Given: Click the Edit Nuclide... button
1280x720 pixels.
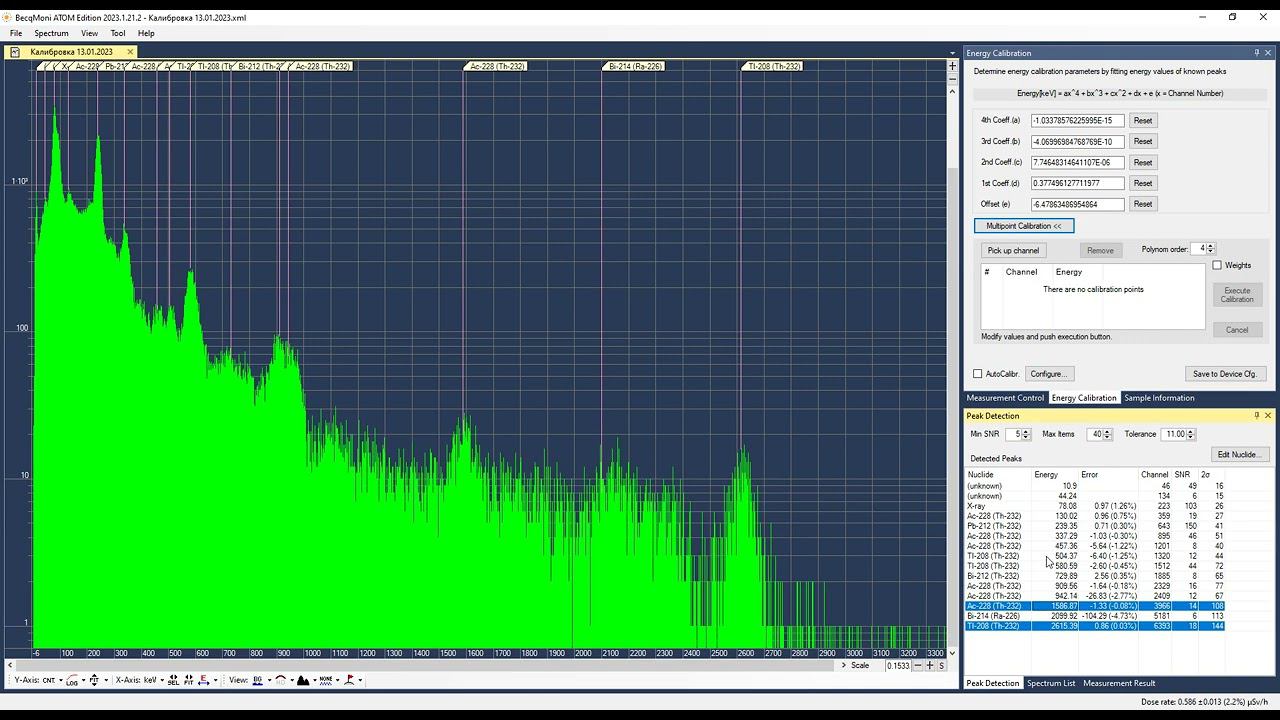Looking at the screenshot, I should coord(1239,454).
